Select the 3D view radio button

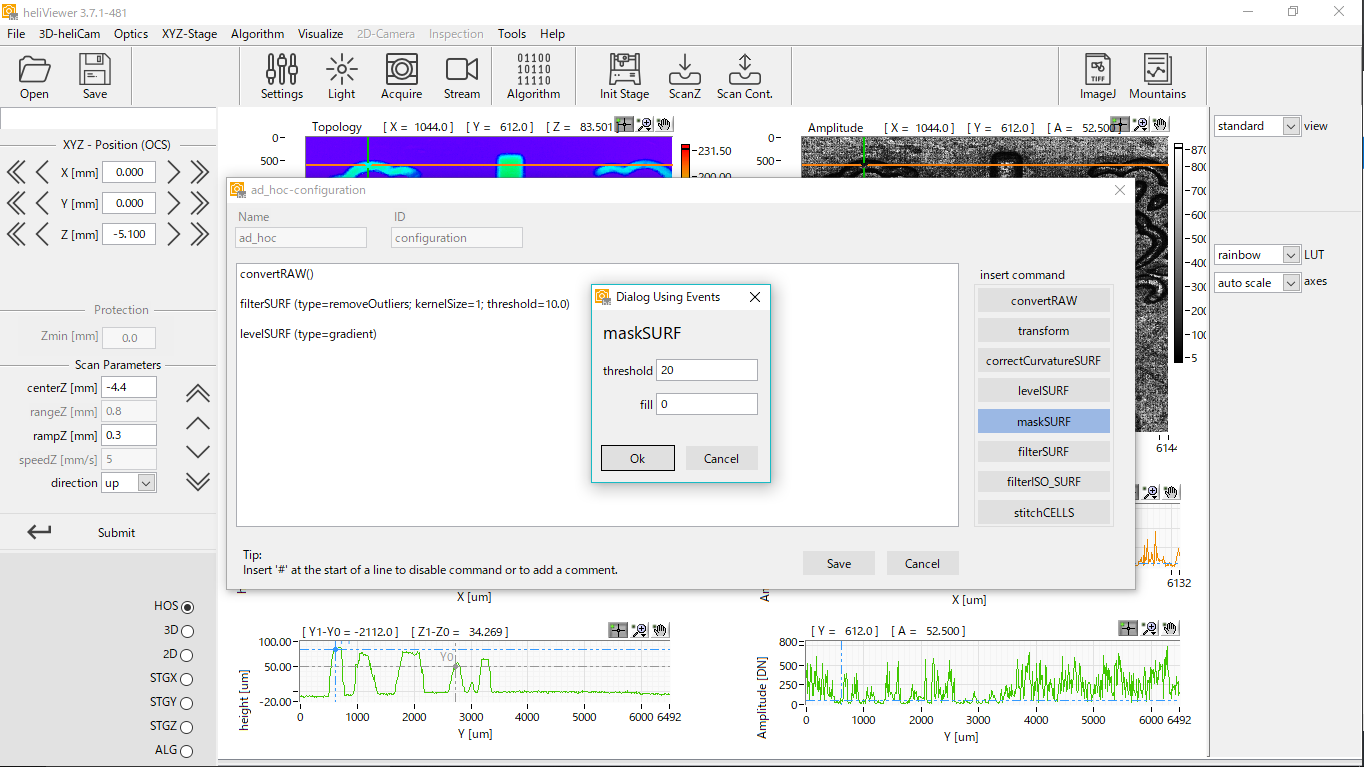187,631
